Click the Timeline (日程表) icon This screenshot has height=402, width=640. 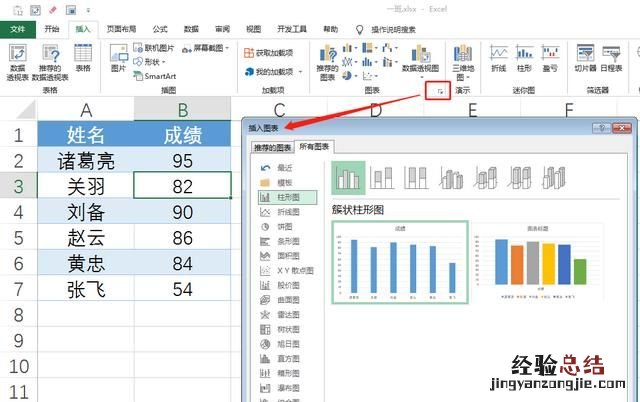611,58
